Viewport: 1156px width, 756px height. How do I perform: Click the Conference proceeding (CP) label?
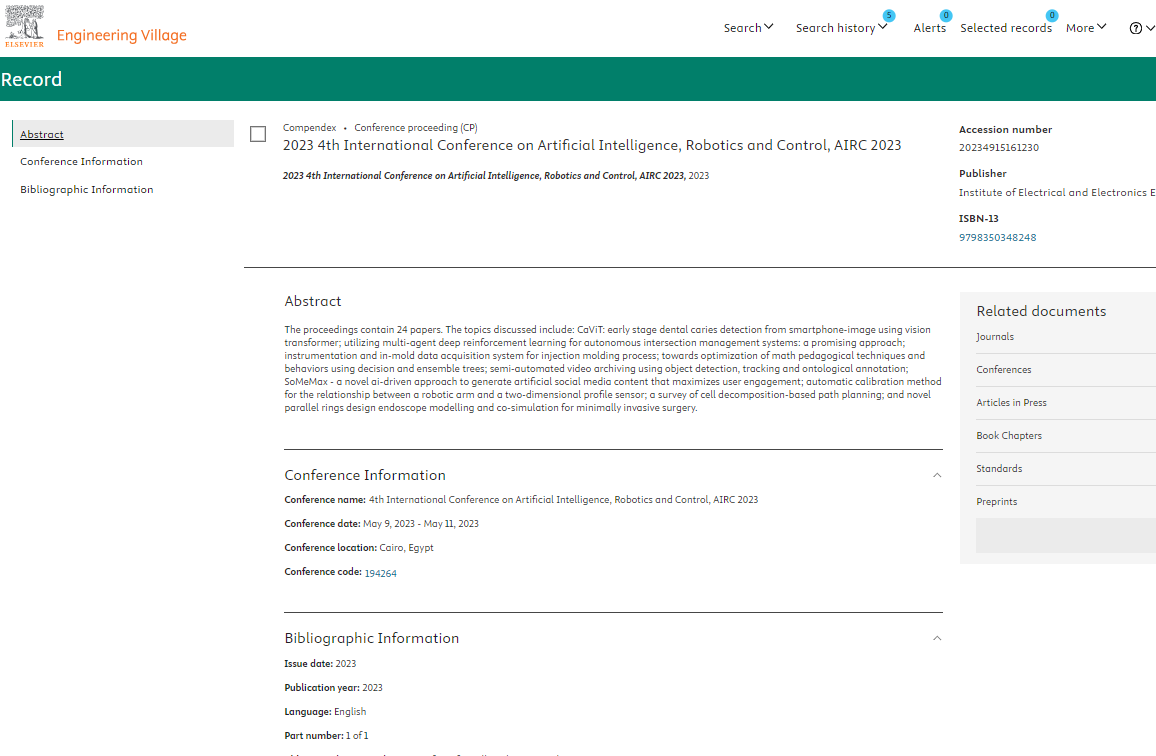tap(416, 128)
